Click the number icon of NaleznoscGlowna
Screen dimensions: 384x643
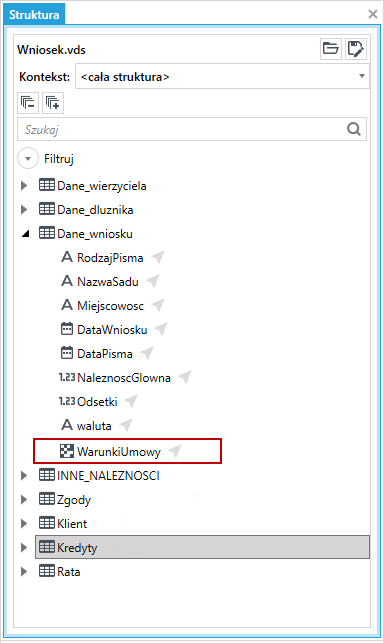(67, 377)
